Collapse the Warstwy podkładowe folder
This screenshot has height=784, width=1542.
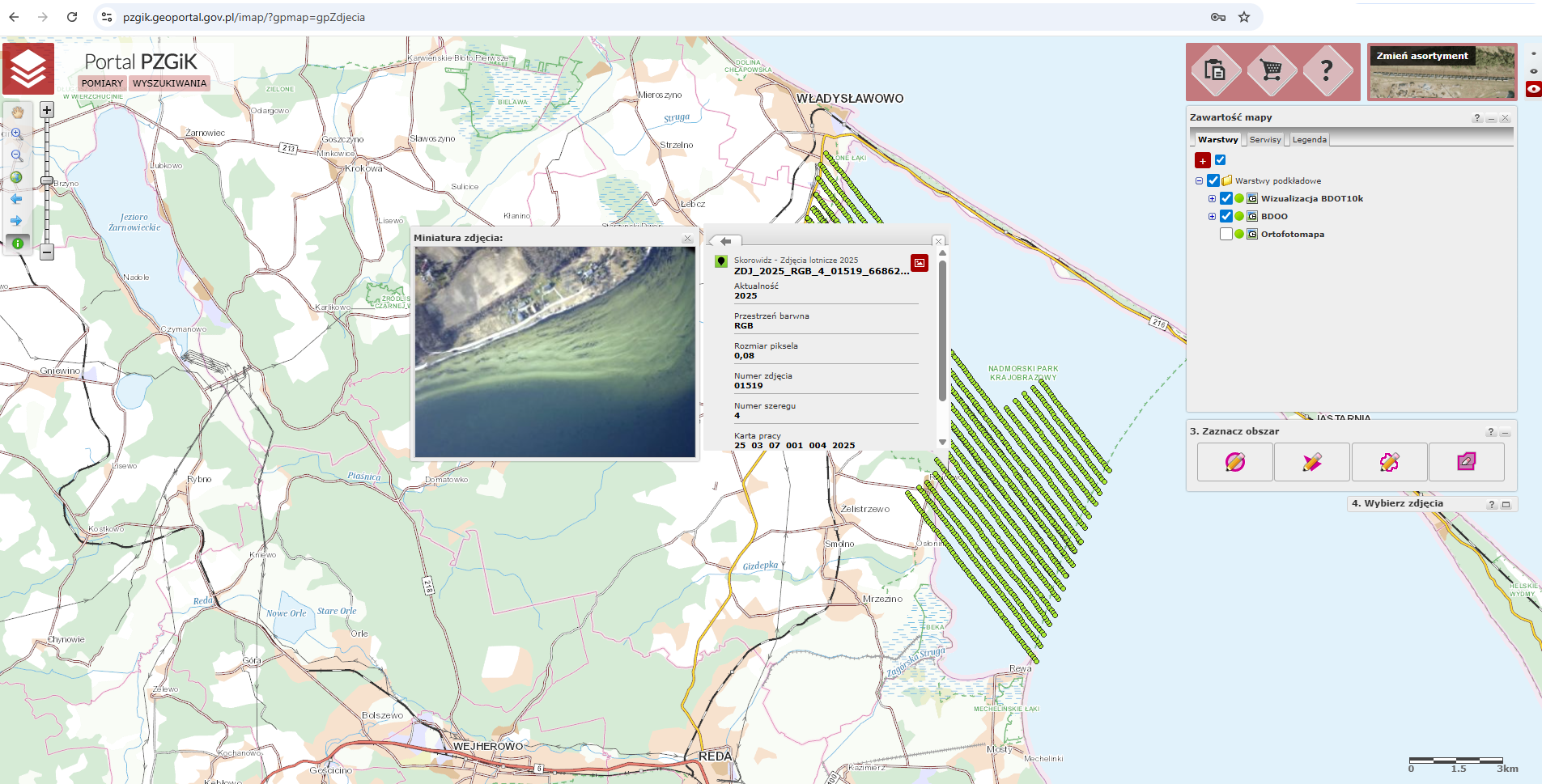1200,180
